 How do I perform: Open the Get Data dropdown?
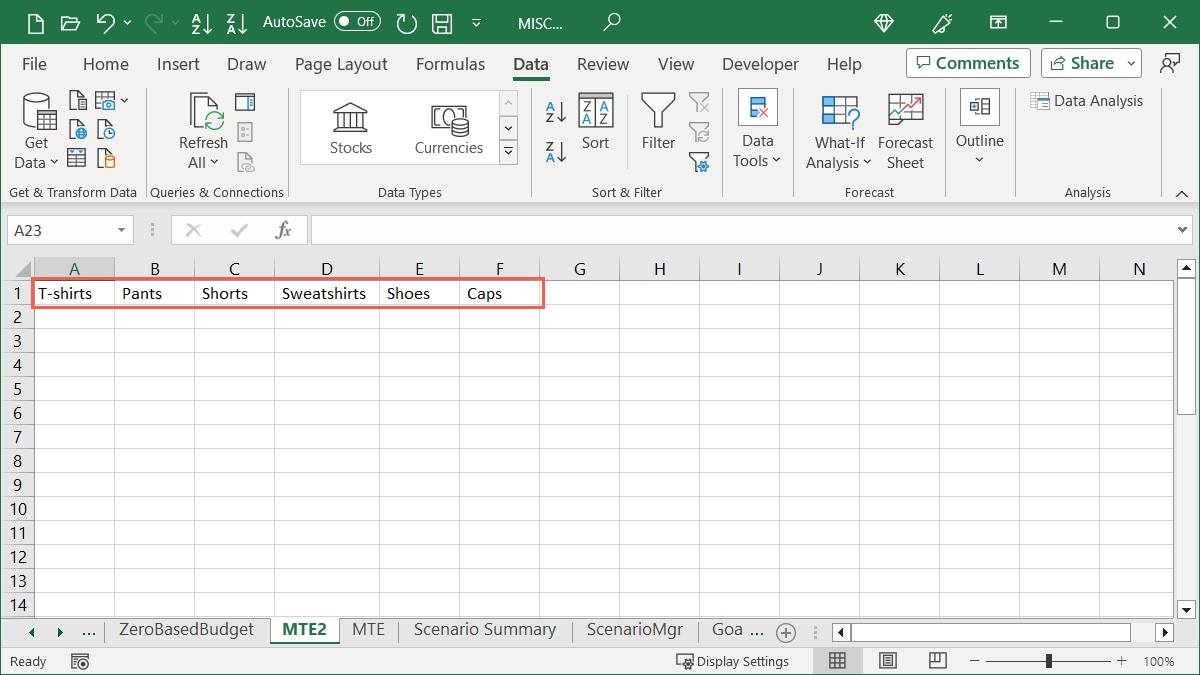click(36, 132)
